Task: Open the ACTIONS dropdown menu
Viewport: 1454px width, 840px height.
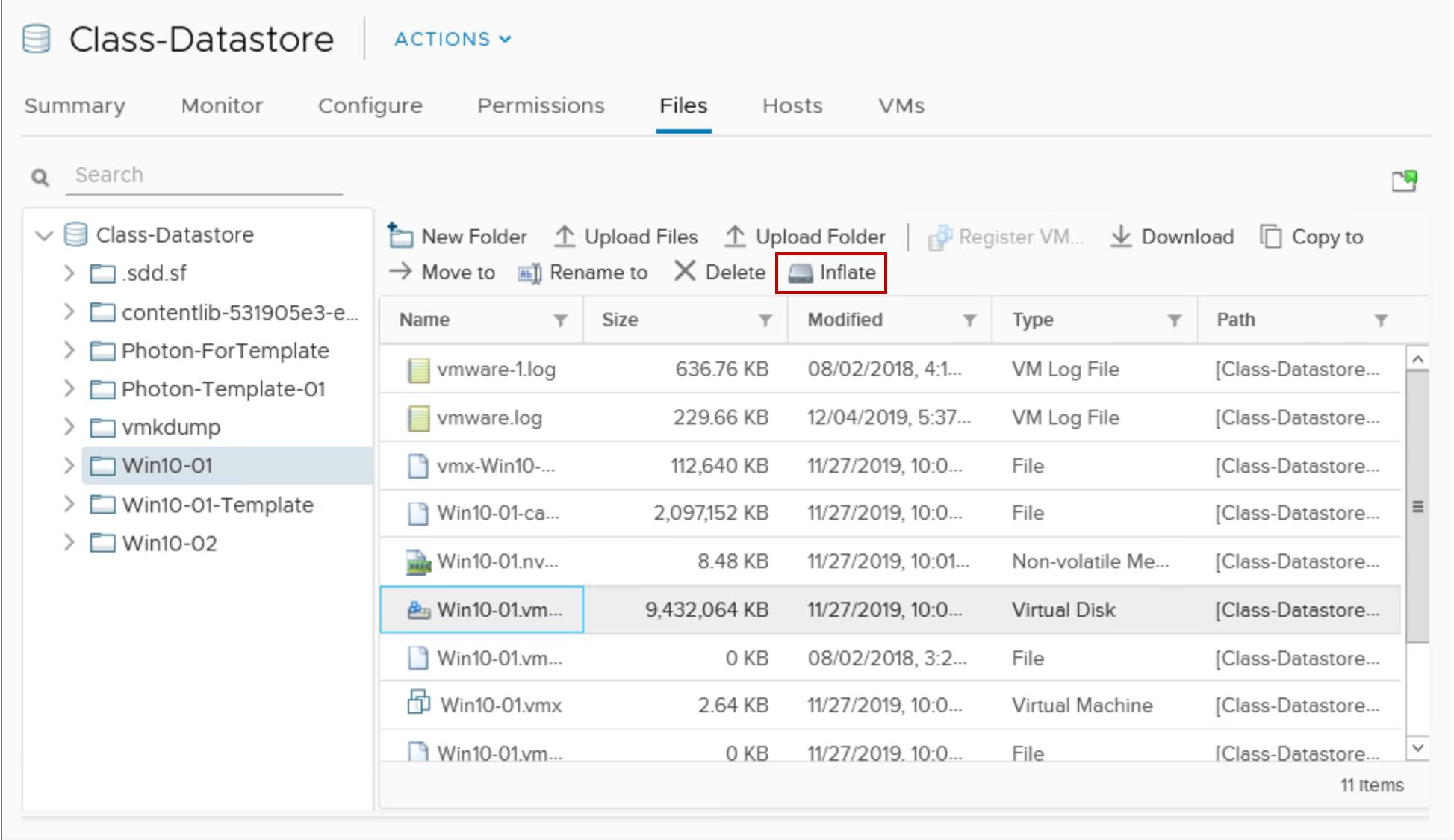Action: click(x=453, y=39)
